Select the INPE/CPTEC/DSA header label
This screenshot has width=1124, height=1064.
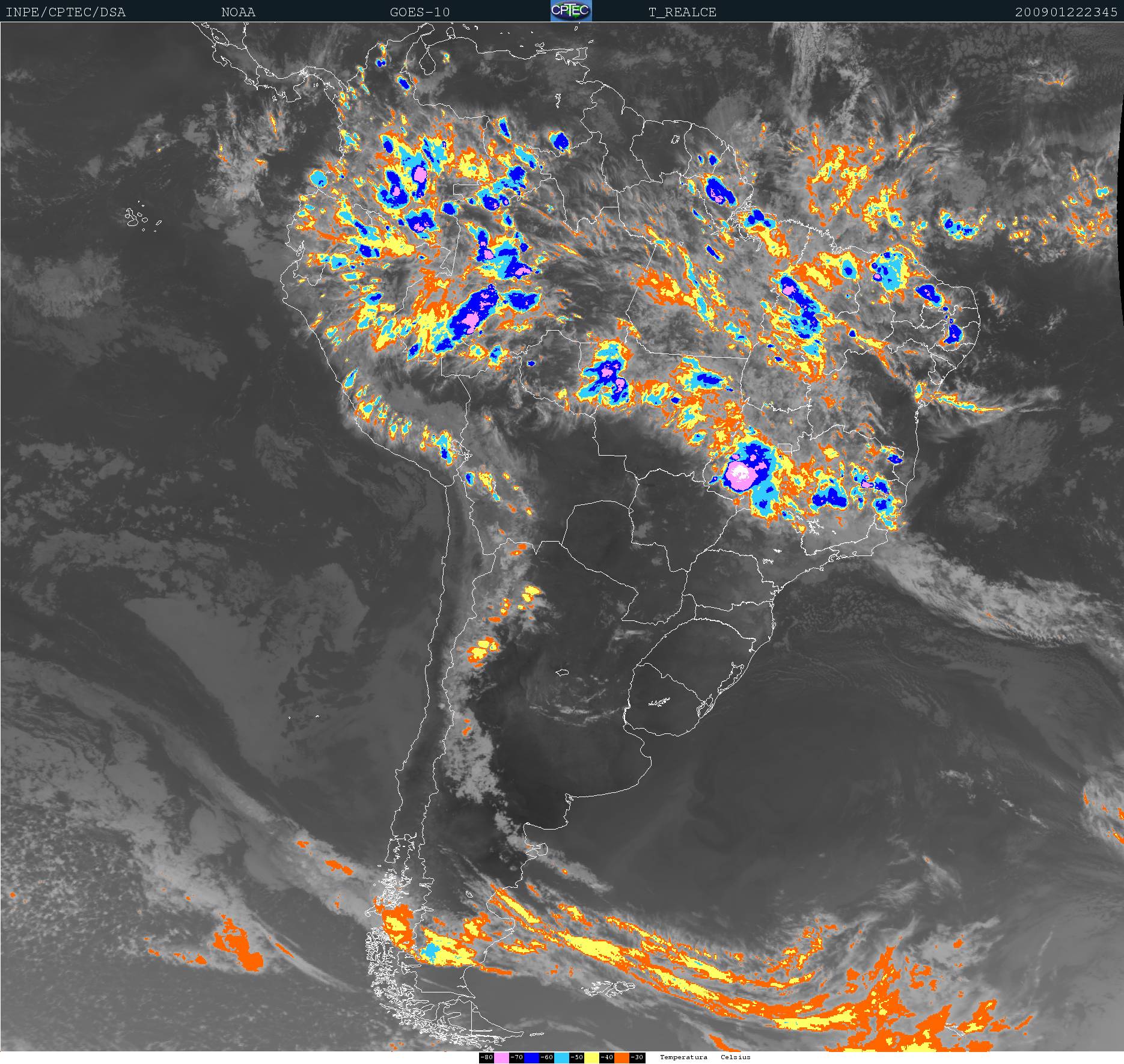pos(66,12)
